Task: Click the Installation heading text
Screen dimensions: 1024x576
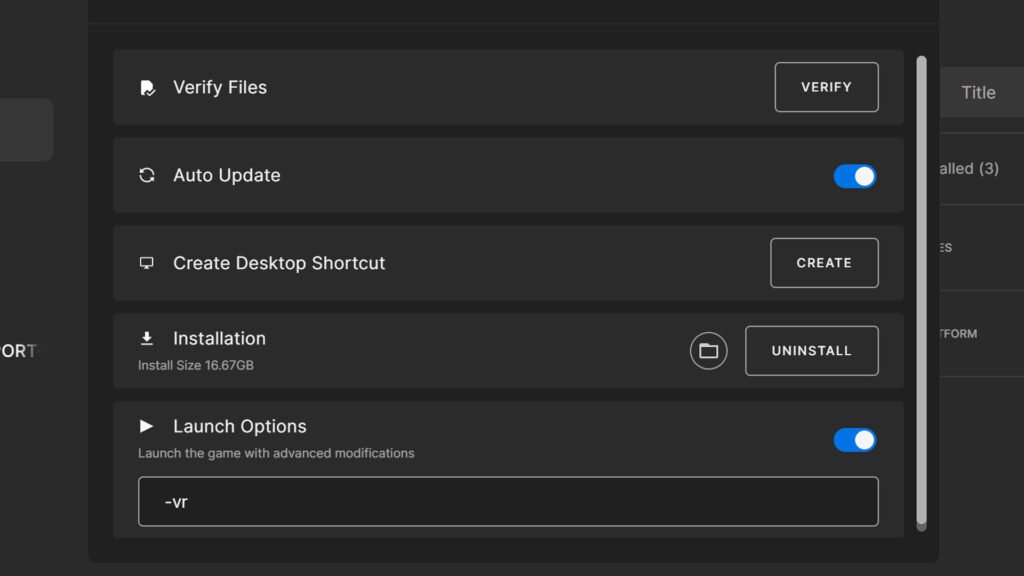Action: pyautogui.click(x=219, y=338)
